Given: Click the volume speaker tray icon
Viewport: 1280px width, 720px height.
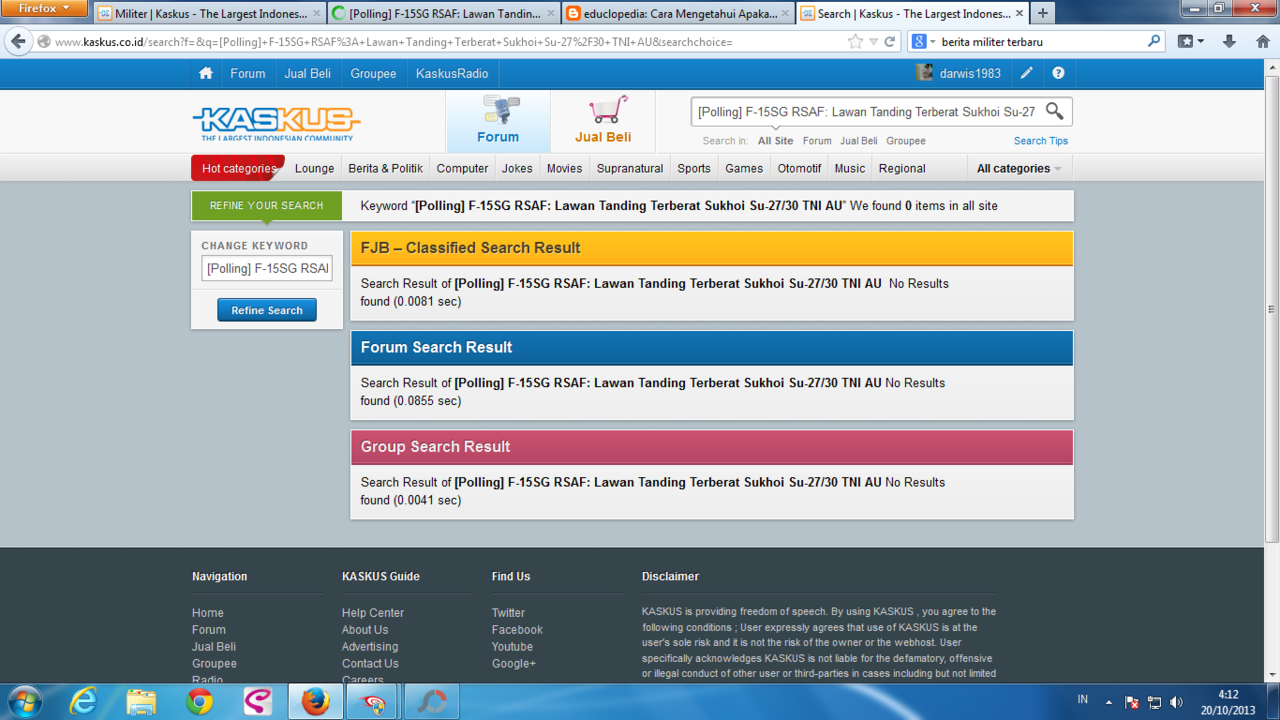Looking at the screenshot, I should coord(1176,702).
